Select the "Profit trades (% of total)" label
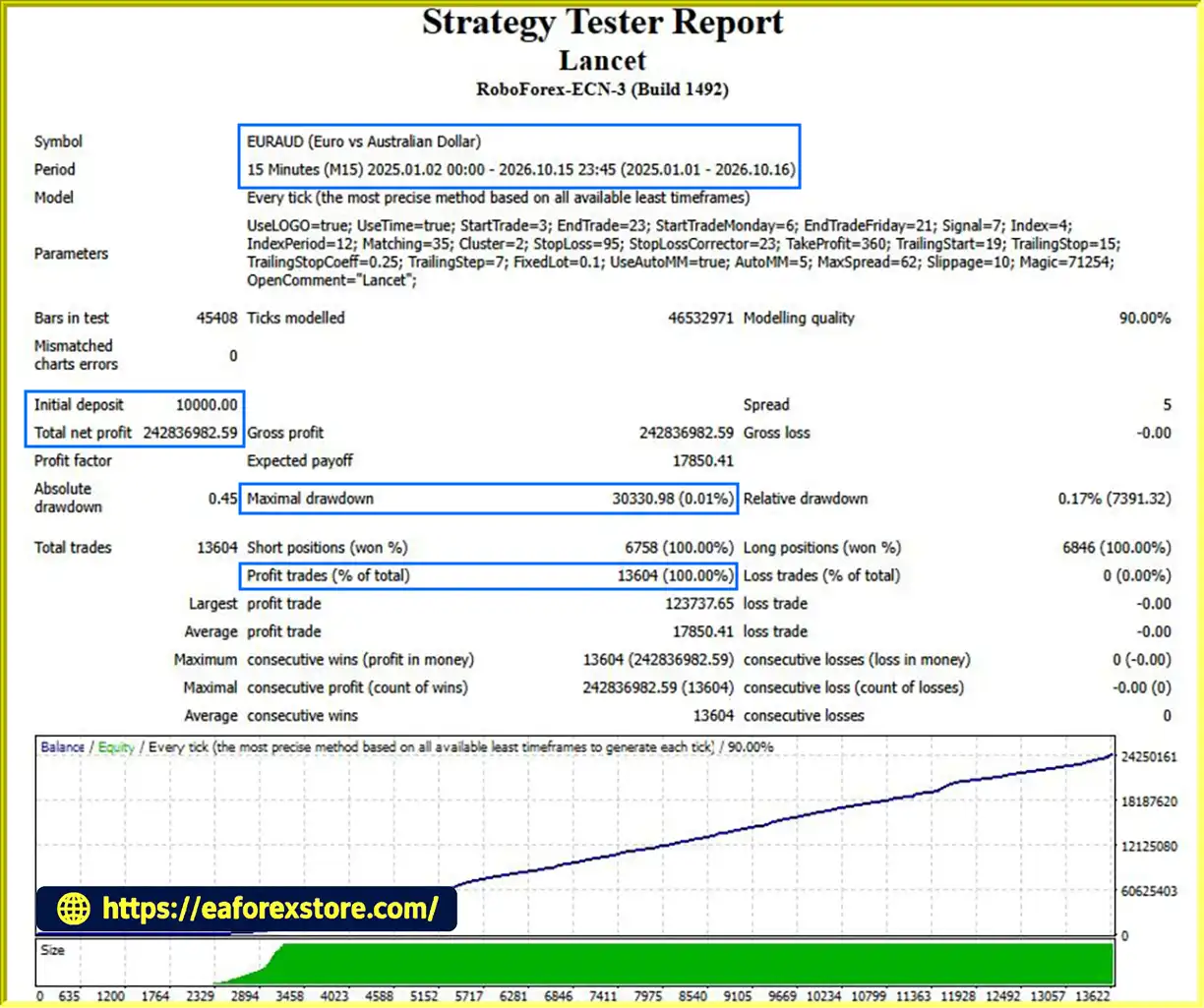 pyautogui.click(x=329, y=575)
